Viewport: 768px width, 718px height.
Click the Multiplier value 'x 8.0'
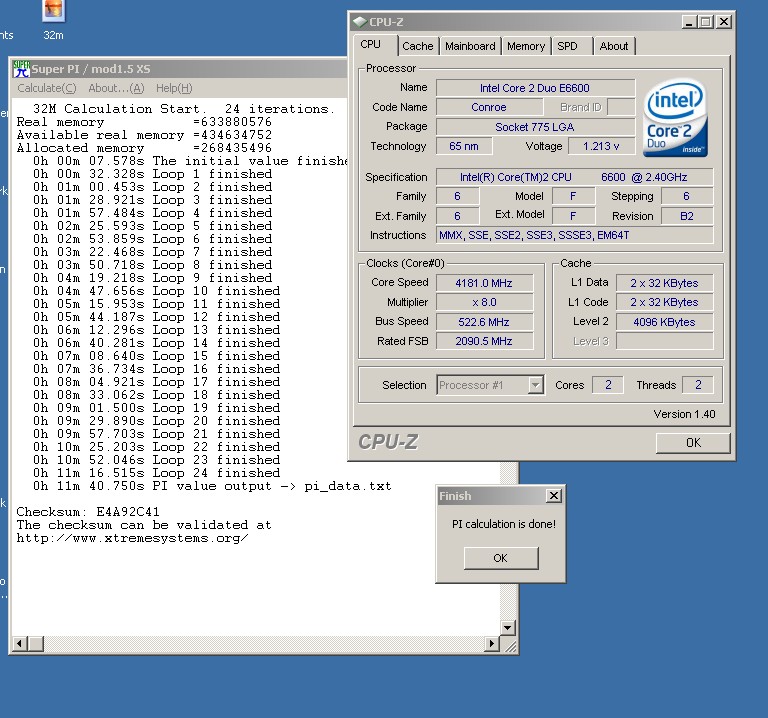point(484,302)
